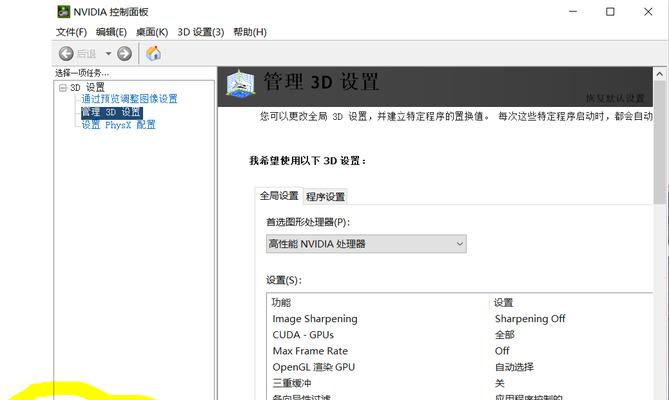Switch to 程序设置 tab
This screenshot has height=400, width=669.
[x=325, y=197]
